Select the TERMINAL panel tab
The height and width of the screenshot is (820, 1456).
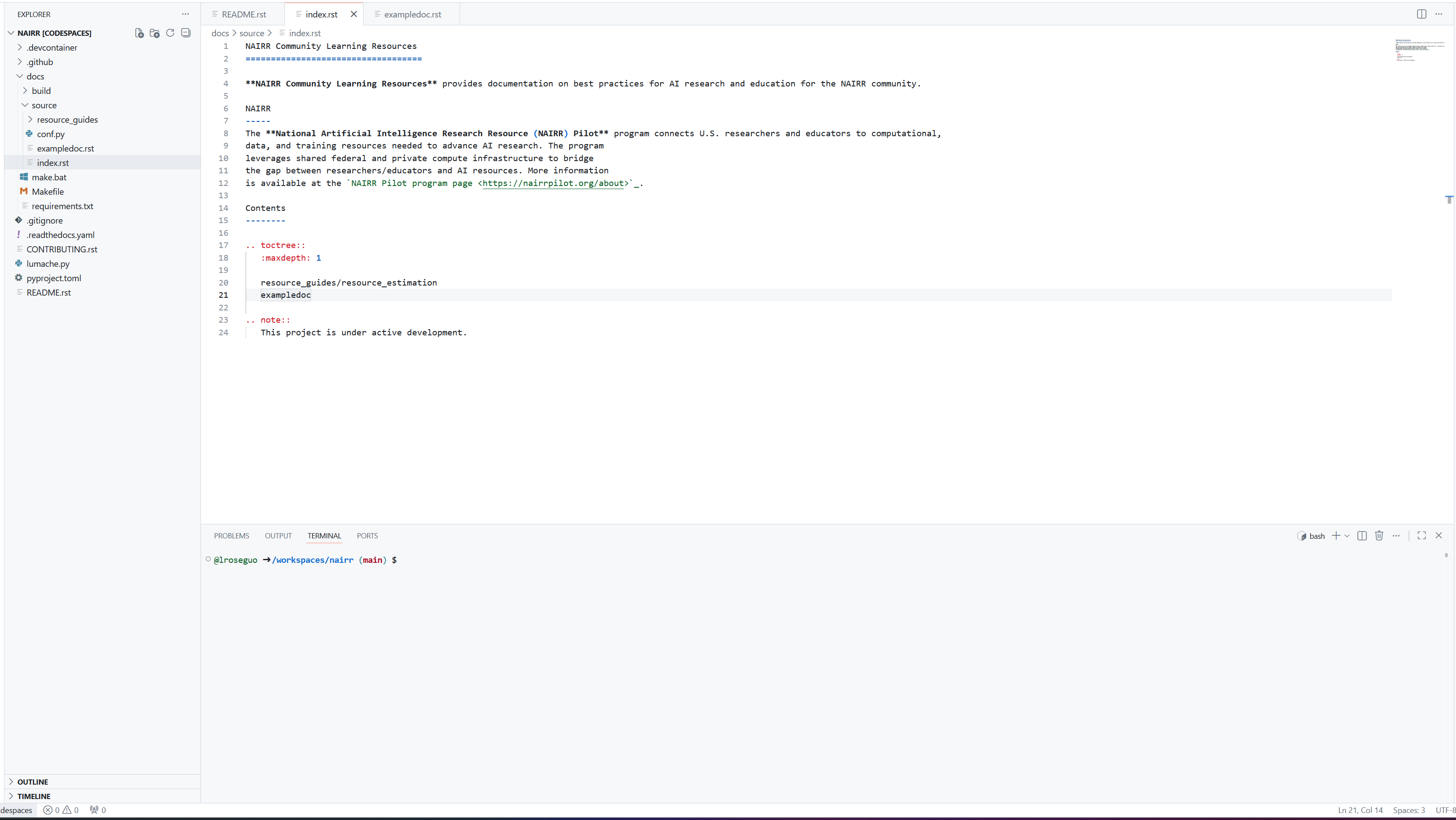(325, 536)
